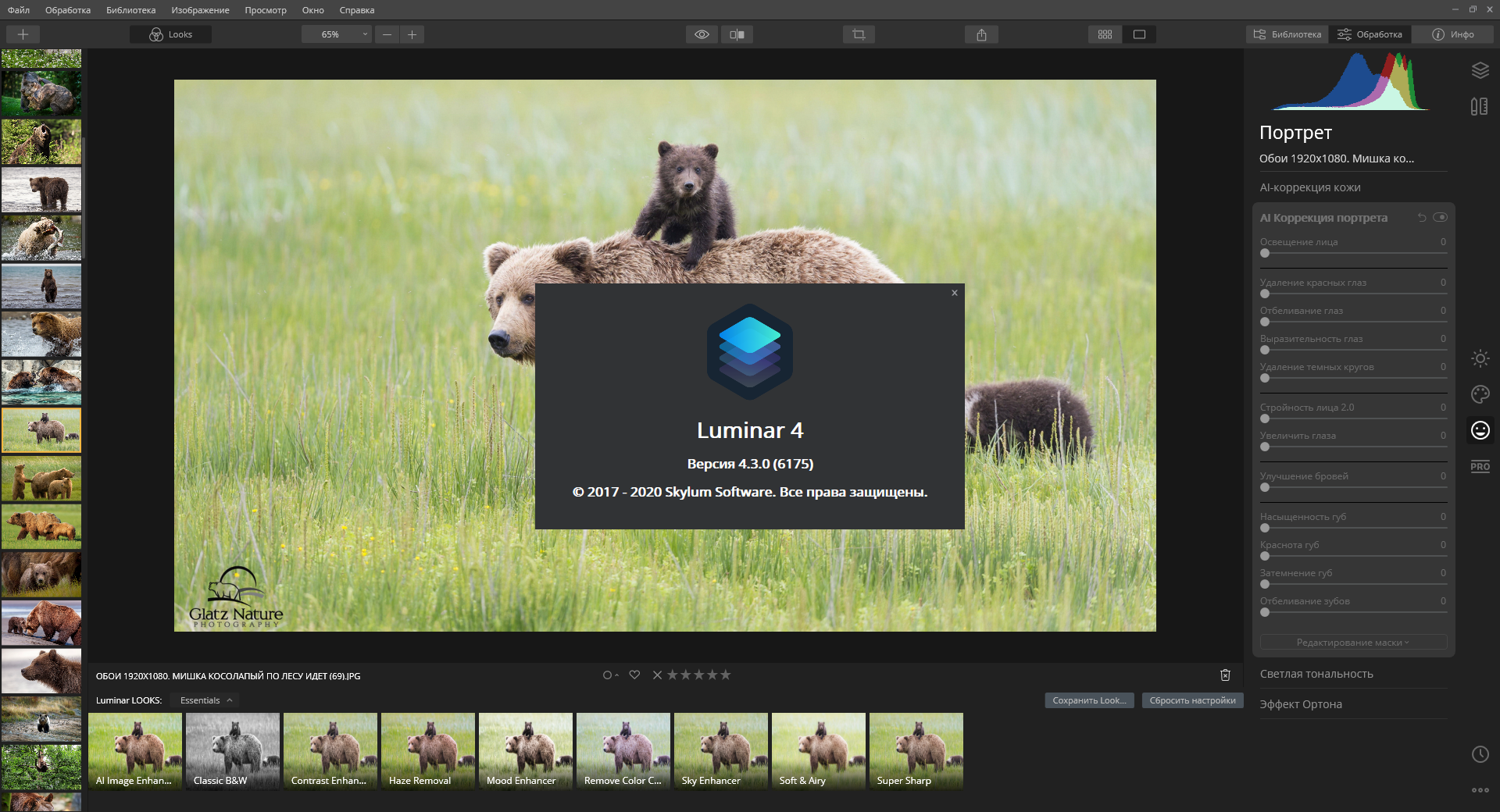Mark photo as favorite with heart
Image resolution: width=1500 pixels, height=812 pixels.
[x=634, y=675]
